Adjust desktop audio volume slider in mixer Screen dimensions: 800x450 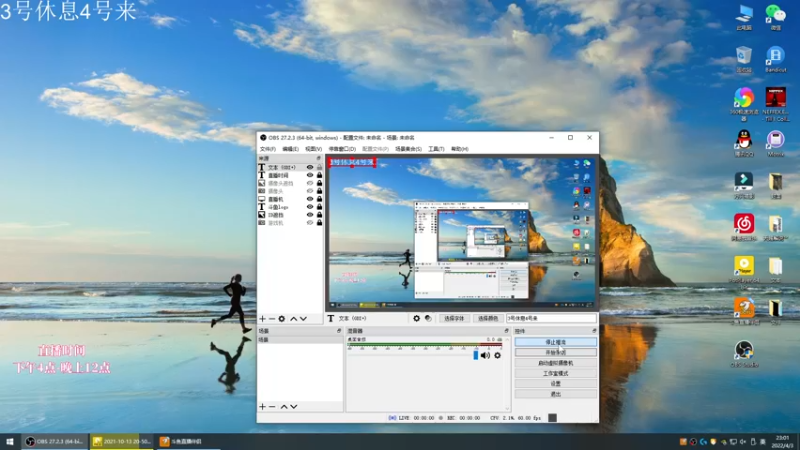coord(476,355)
